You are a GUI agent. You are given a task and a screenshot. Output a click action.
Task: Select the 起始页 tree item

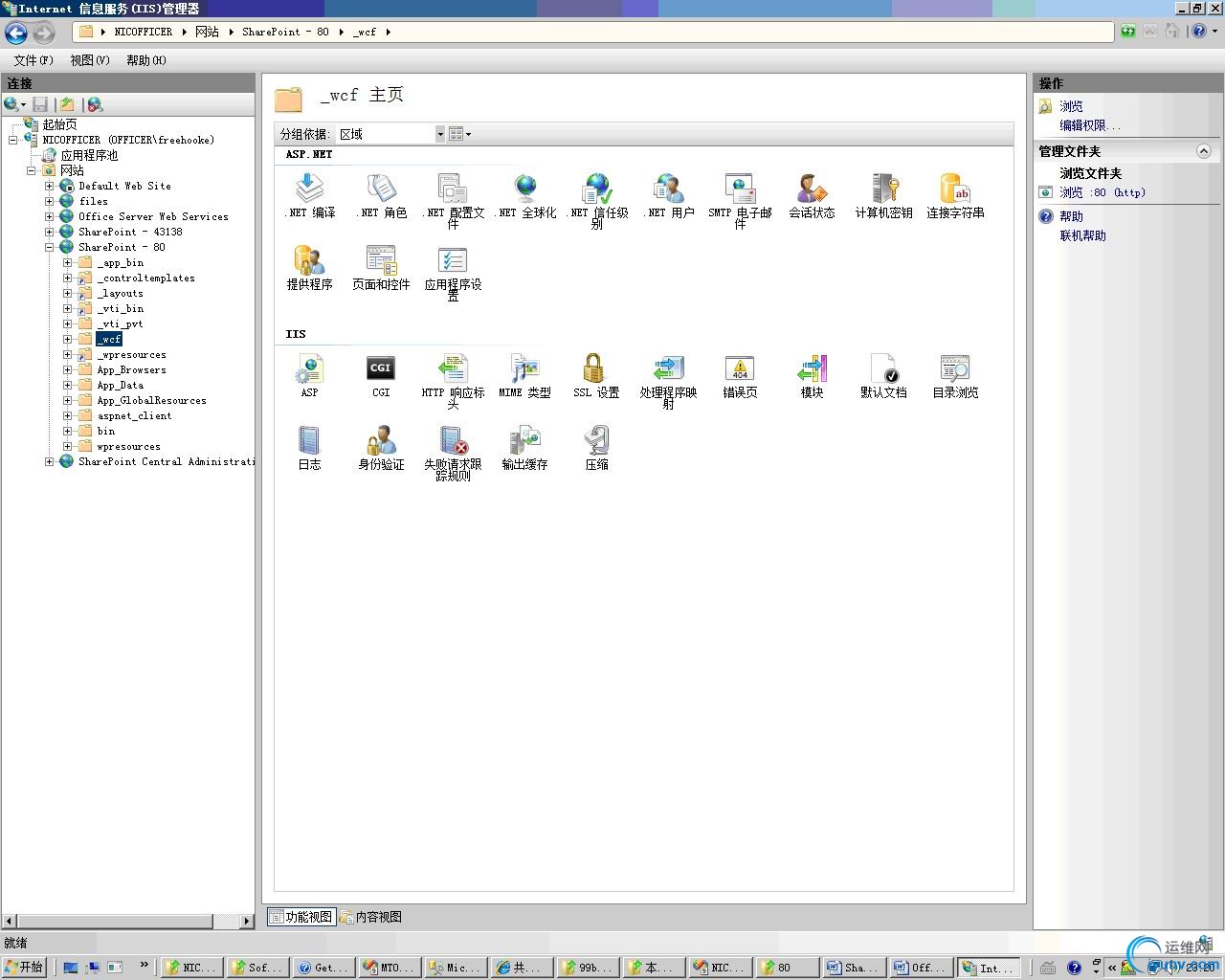coord(59,124)
